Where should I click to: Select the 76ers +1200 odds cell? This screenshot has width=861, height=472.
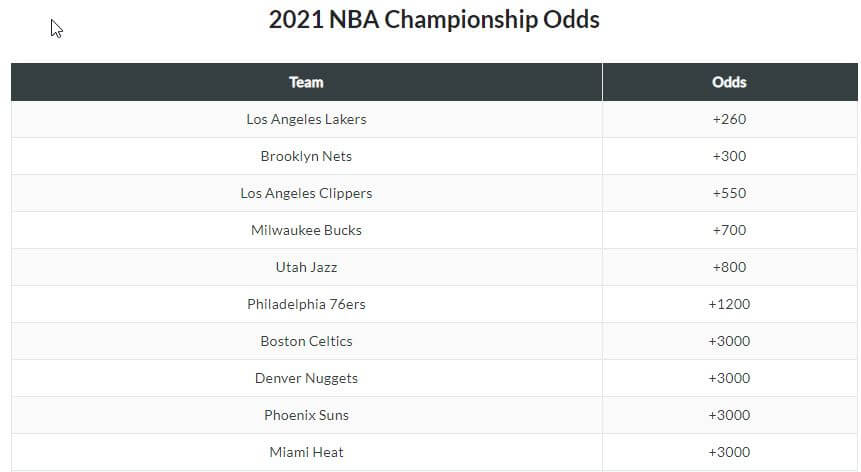point(729,304)
